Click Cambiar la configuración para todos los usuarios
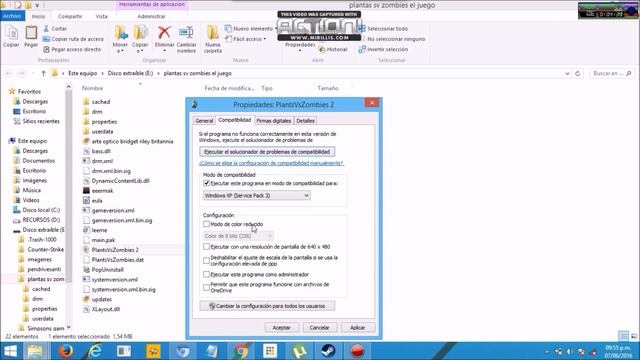Viewport: 640px width, 360px height. pos(267,306)
